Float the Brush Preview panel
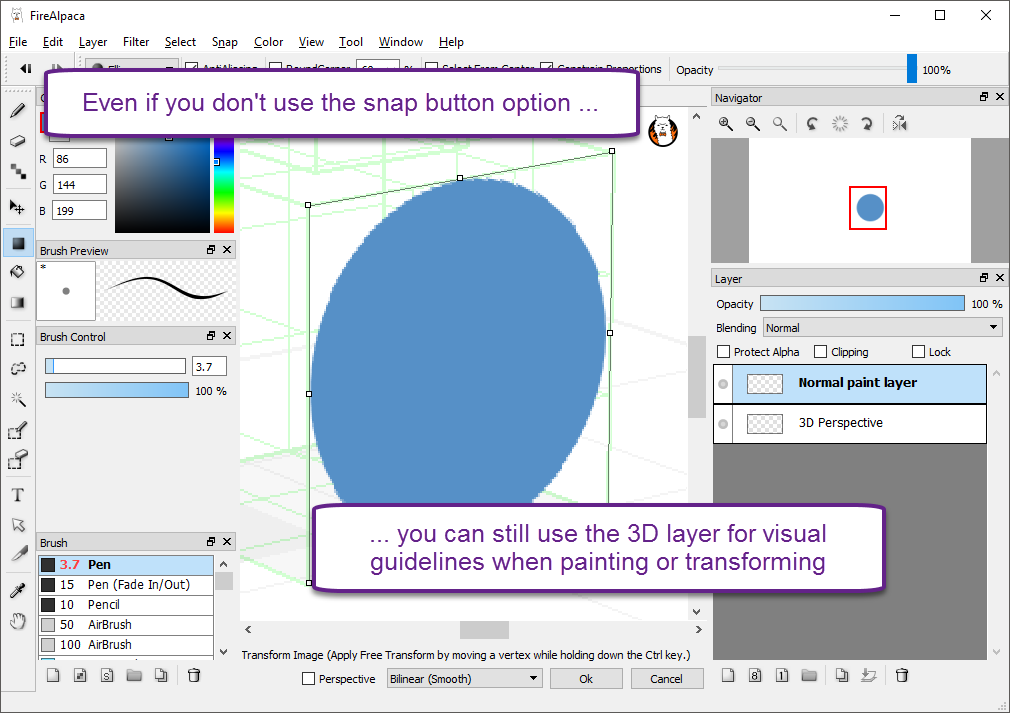 [x=211, y=250]
